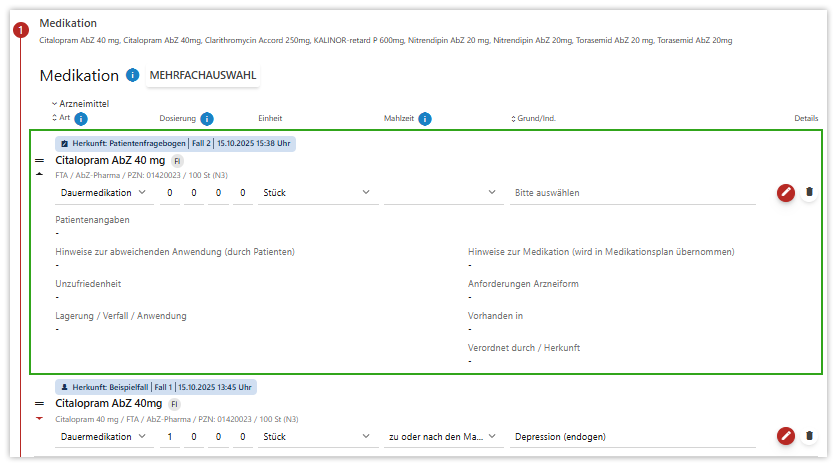Edit the Citalopram AbZ 40 mg entry with the red pencil
837x467 pixels.
point(786,192)
